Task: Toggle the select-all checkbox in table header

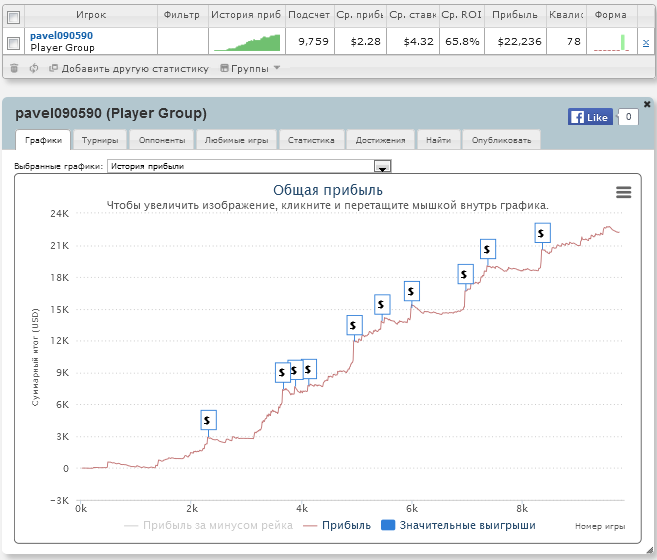Action: 13,17
